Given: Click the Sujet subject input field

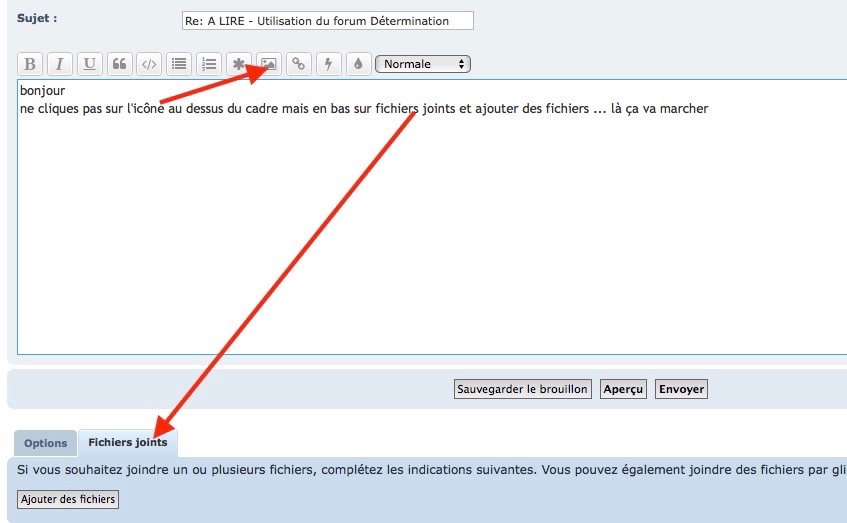Looking at the screenshot, I should pos(328,21).
